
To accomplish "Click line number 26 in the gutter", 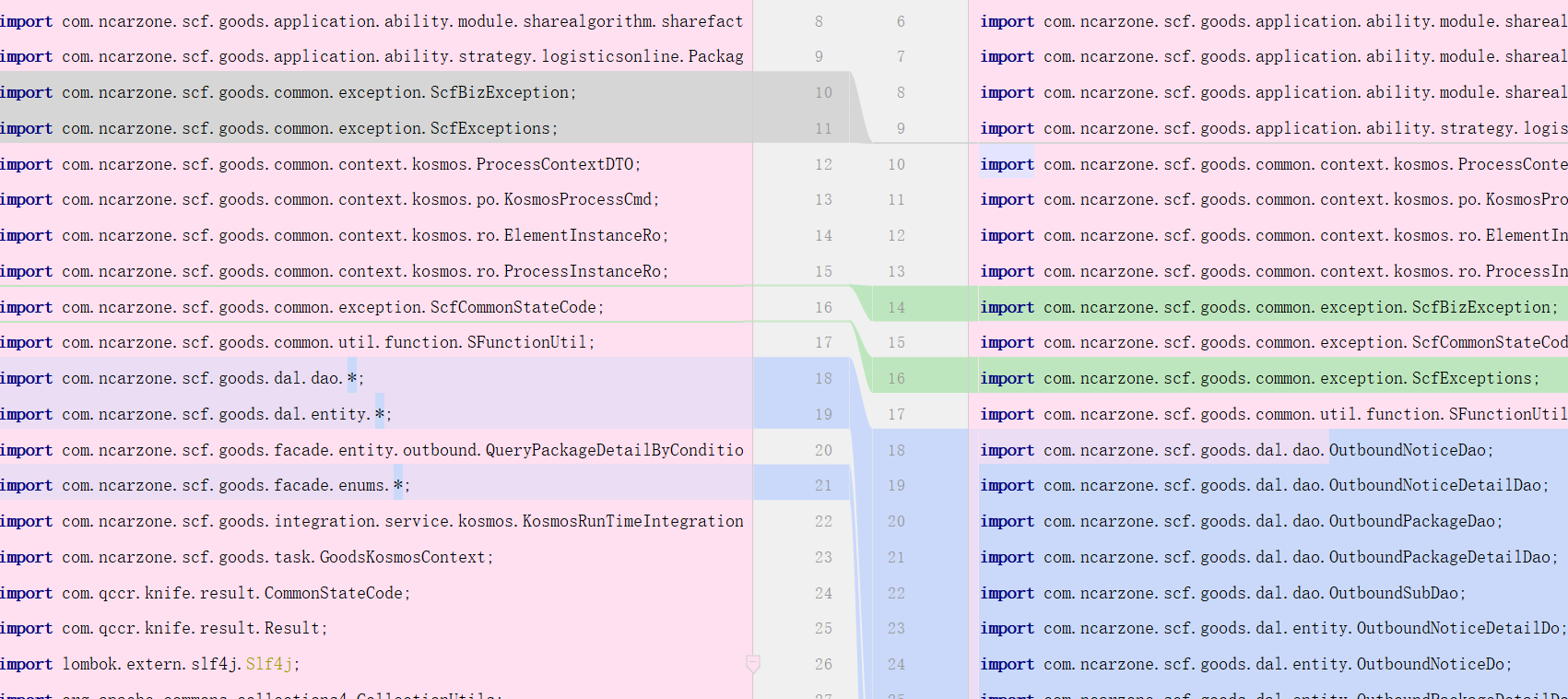I will [823, 664].
